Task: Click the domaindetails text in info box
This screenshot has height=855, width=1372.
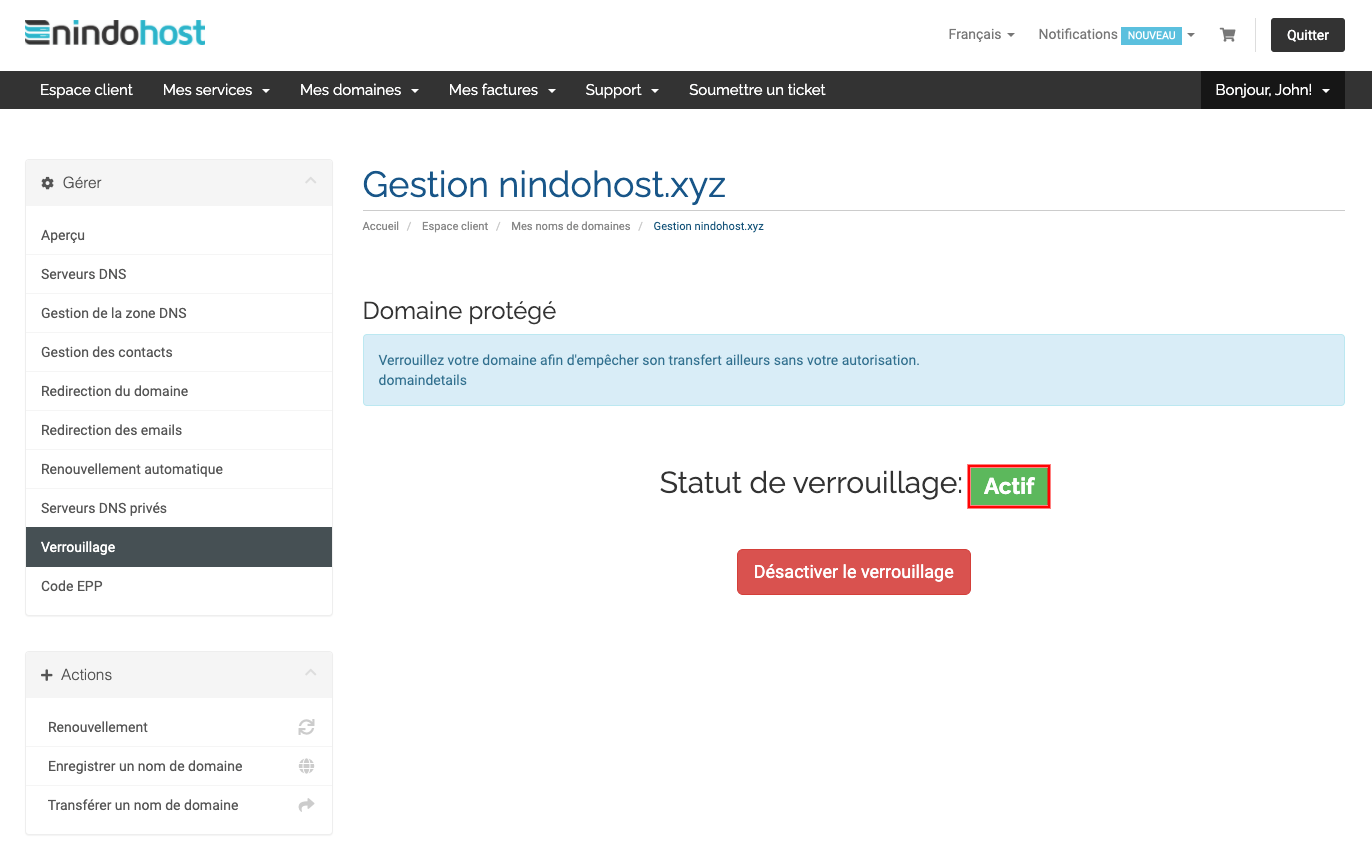Action: pyautogui.click(x=423, y=380)
